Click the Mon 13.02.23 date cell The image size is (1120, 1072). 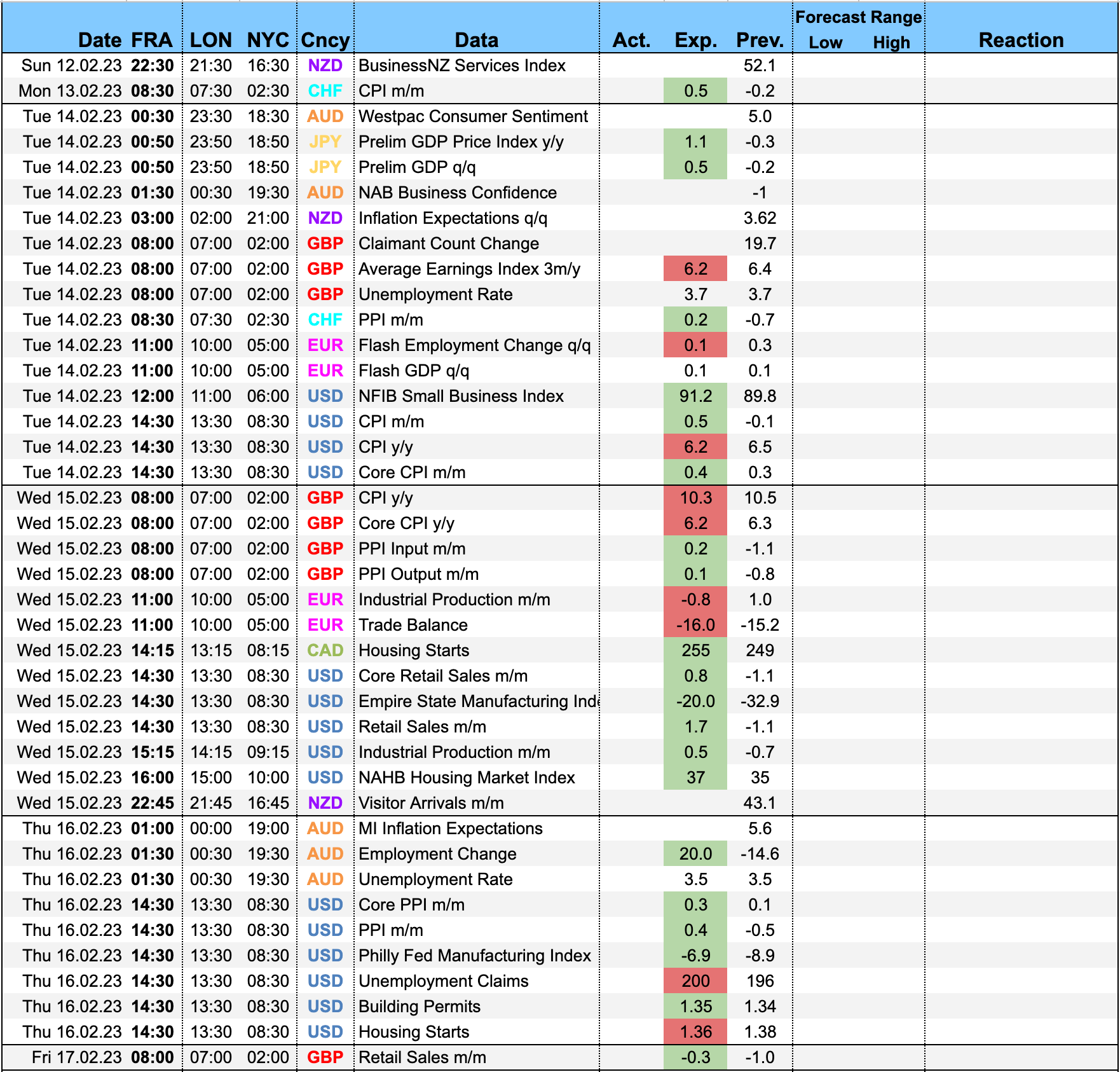(70, 91)
